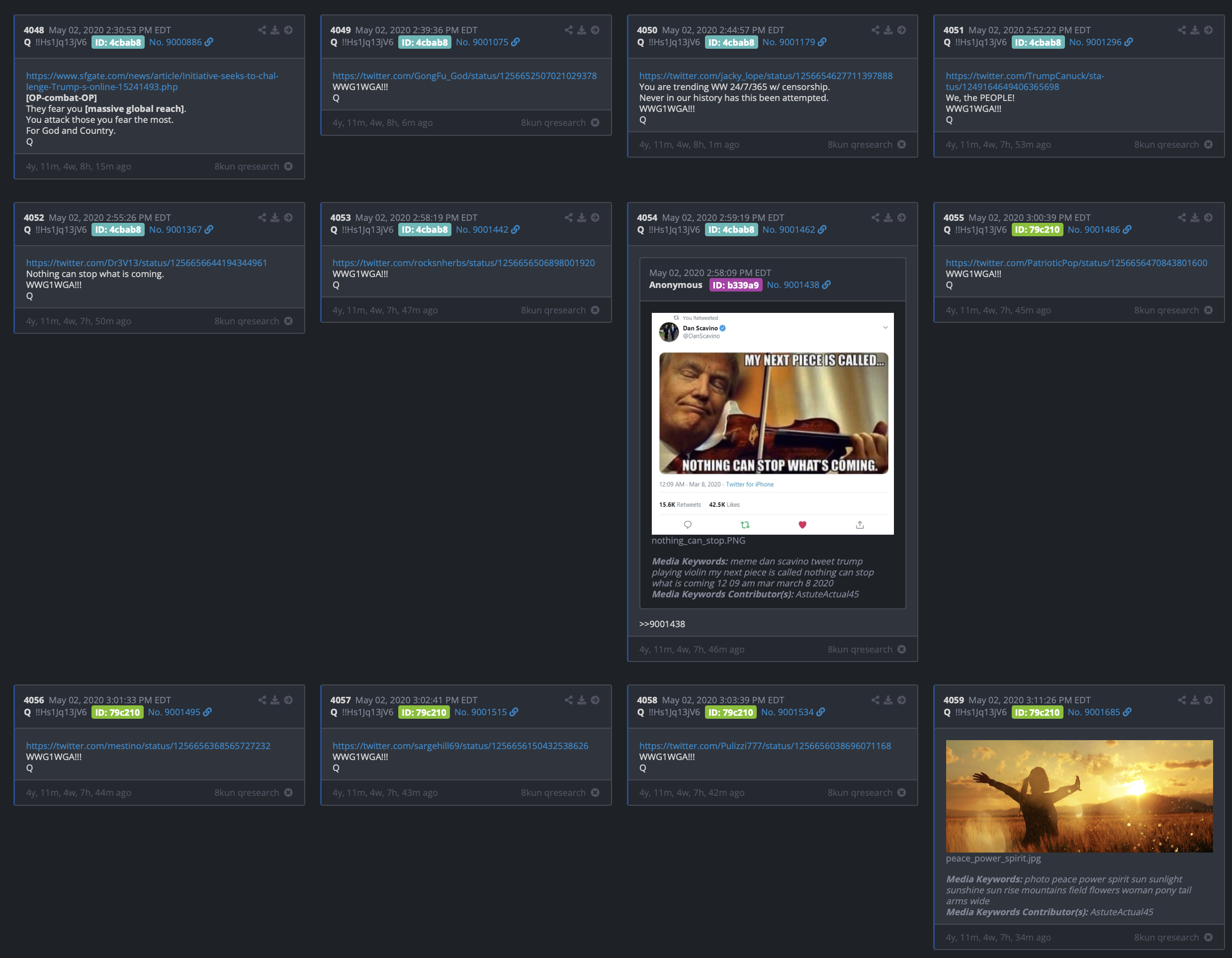Click post number link No. 9001075
Screen dimensions: 1232x958
coord(482,42)
